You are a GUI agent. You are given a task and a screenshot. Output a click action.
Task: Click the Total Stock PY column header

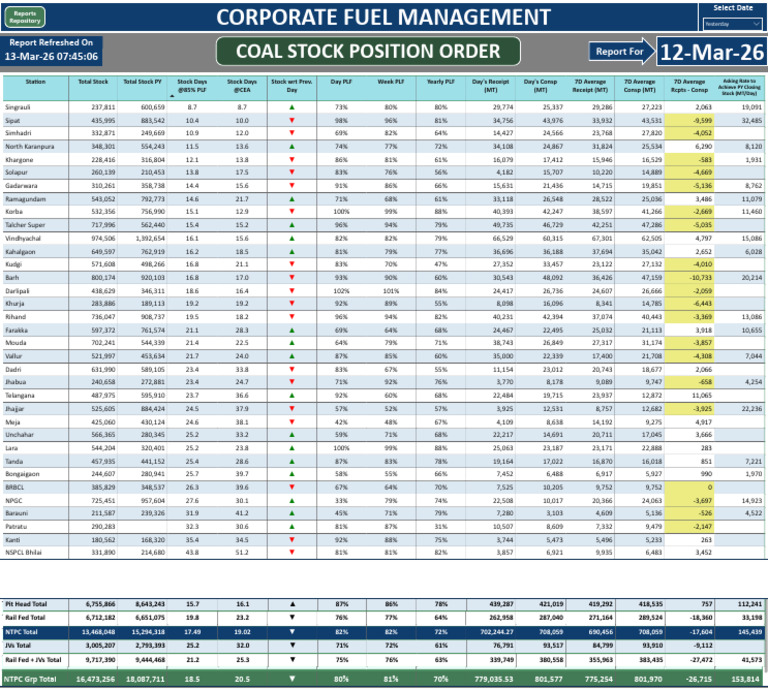pyautogui.click(x=142, y=82)
